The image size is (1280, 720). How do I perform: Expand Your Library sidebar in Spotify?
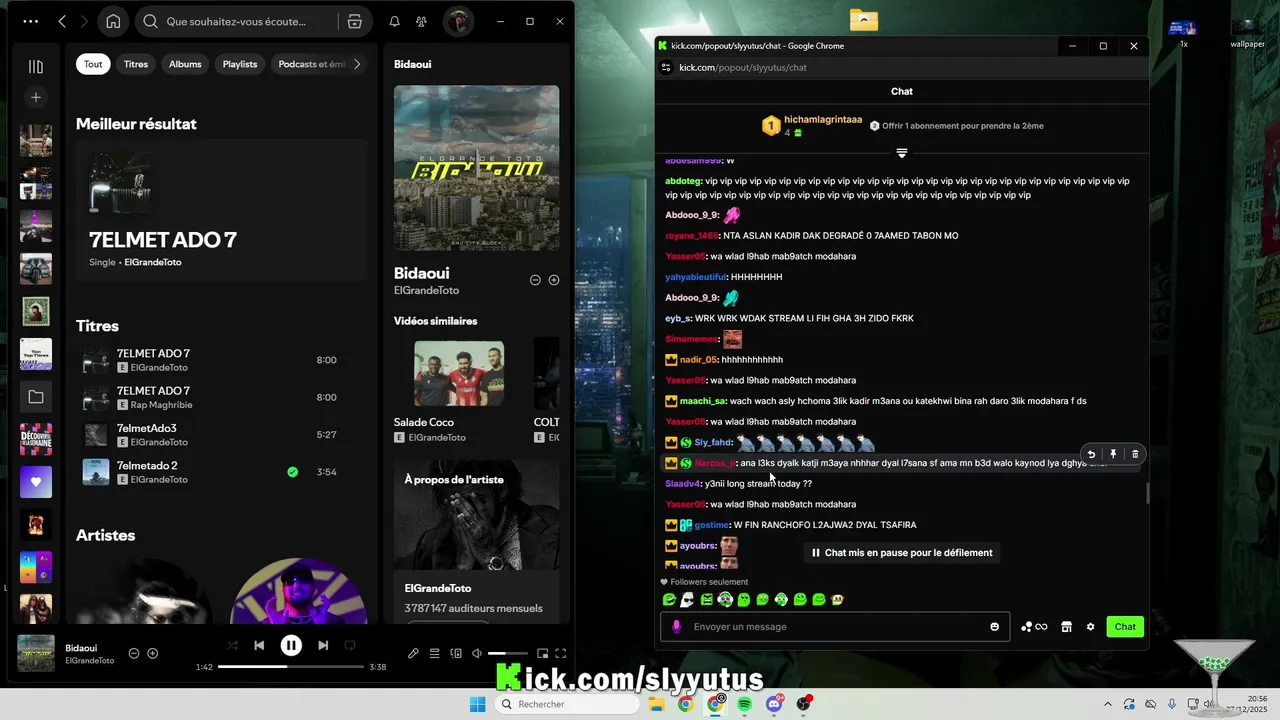(36, 67)
